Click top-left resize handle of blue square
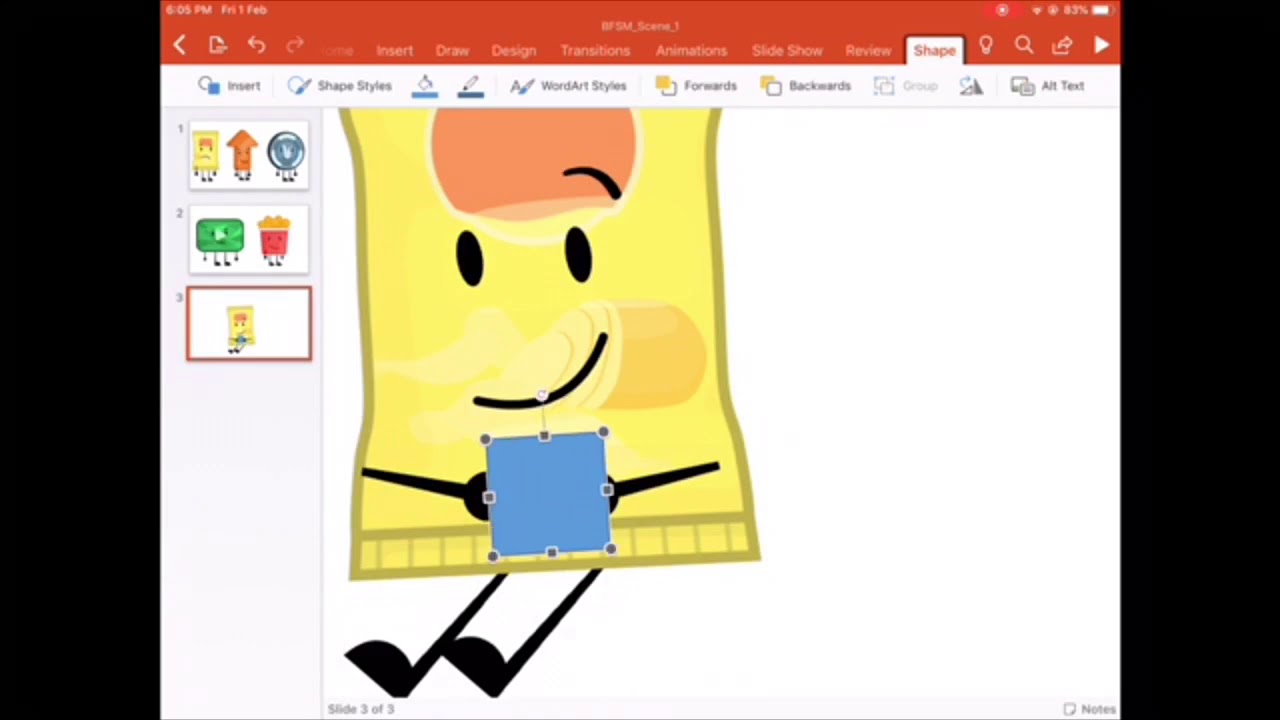The height and width of the screenshot is (720, 1280). [x=485, y=439]
